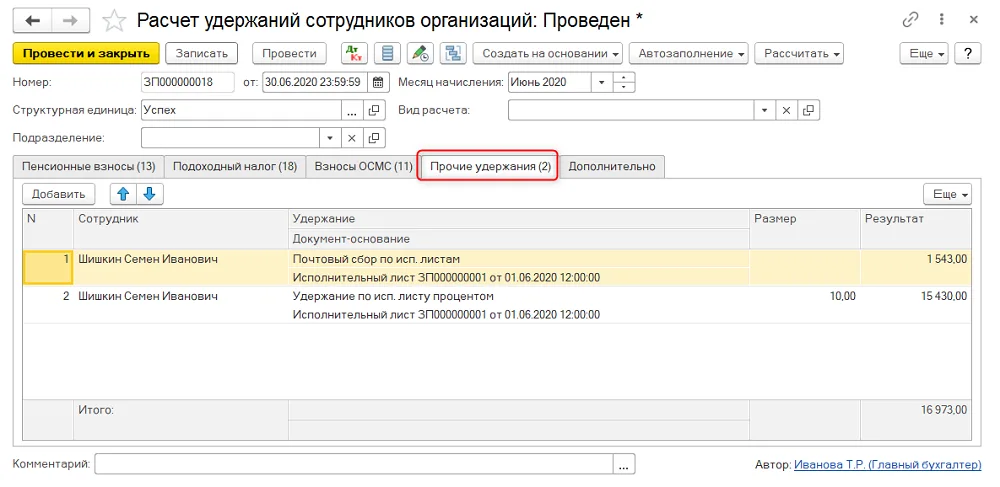
Task: Switch to the Пенсионные взносы (13) tab
Action: coord(89,166)
